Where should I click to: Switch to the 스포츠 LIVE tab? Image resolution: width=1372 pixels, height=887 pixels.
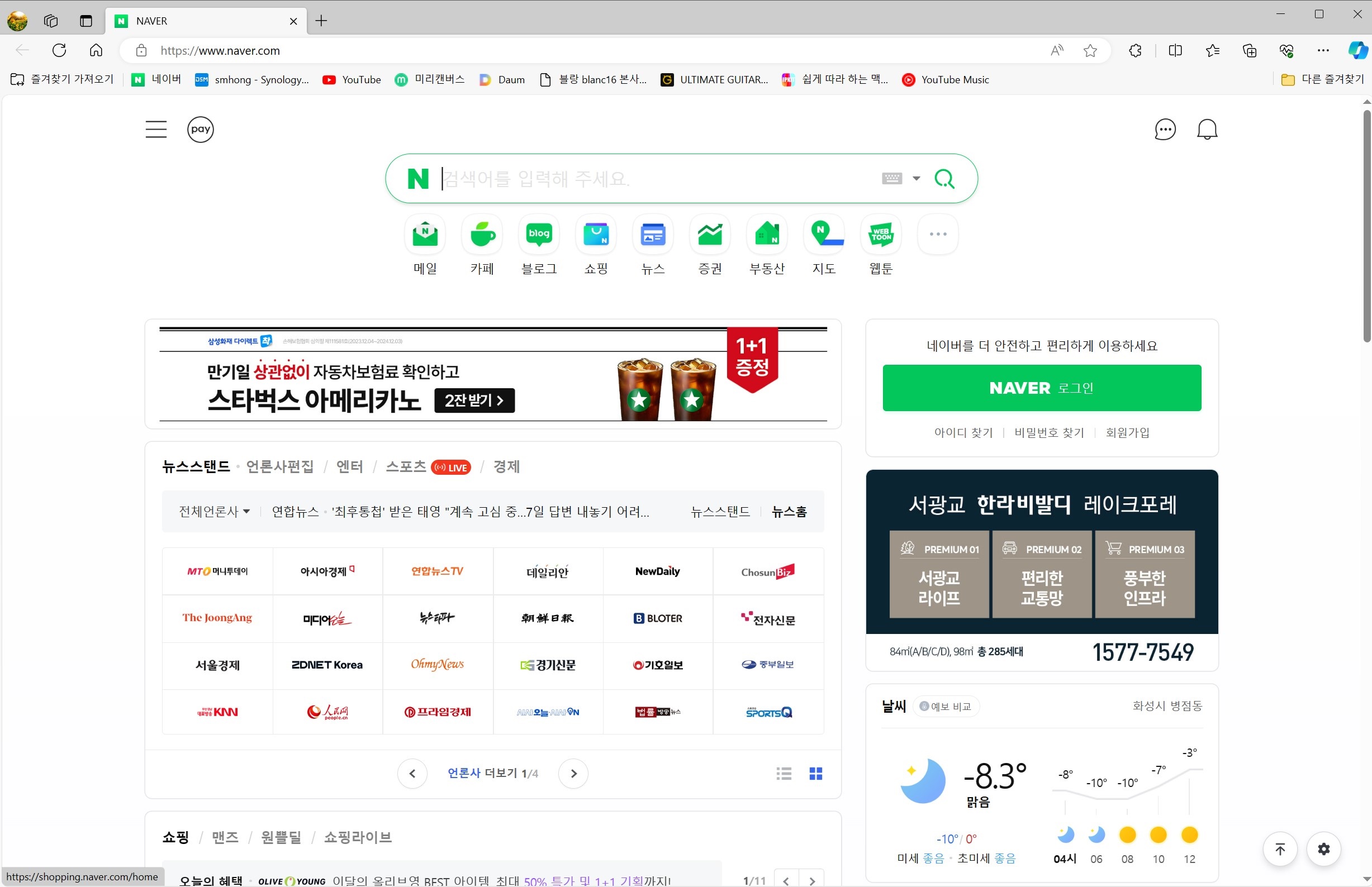tap(428, 466)
